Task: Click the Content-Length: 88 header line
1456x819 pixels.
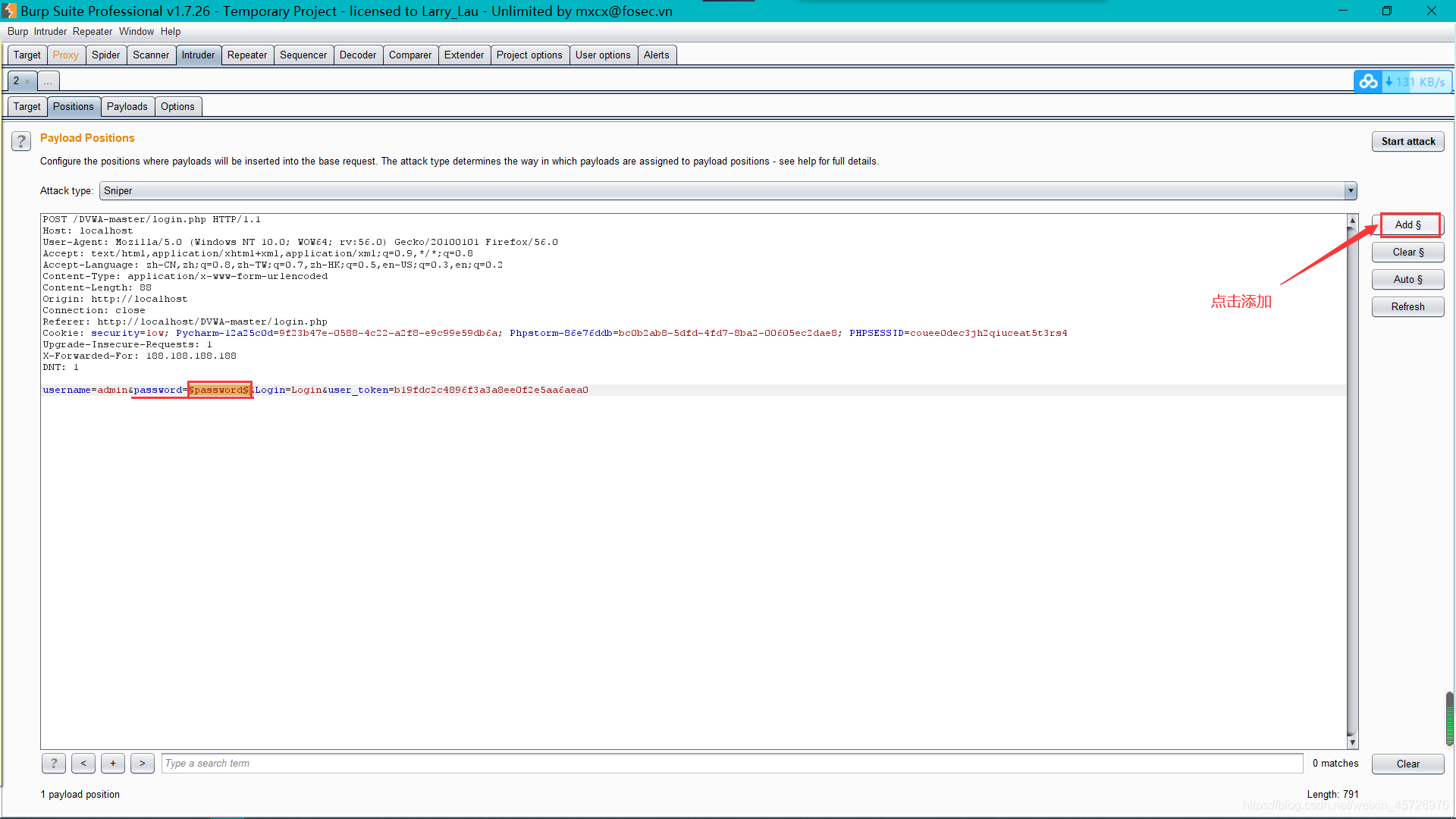Action: pos(97,287)
